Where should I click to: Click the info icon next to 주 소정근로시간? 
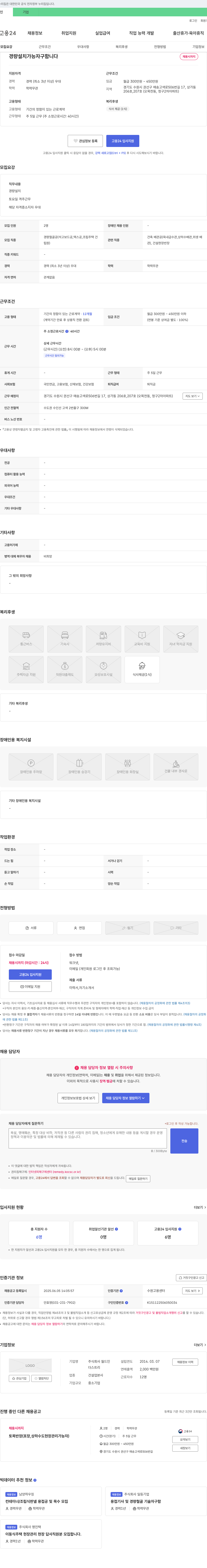[x=67, y=332]
